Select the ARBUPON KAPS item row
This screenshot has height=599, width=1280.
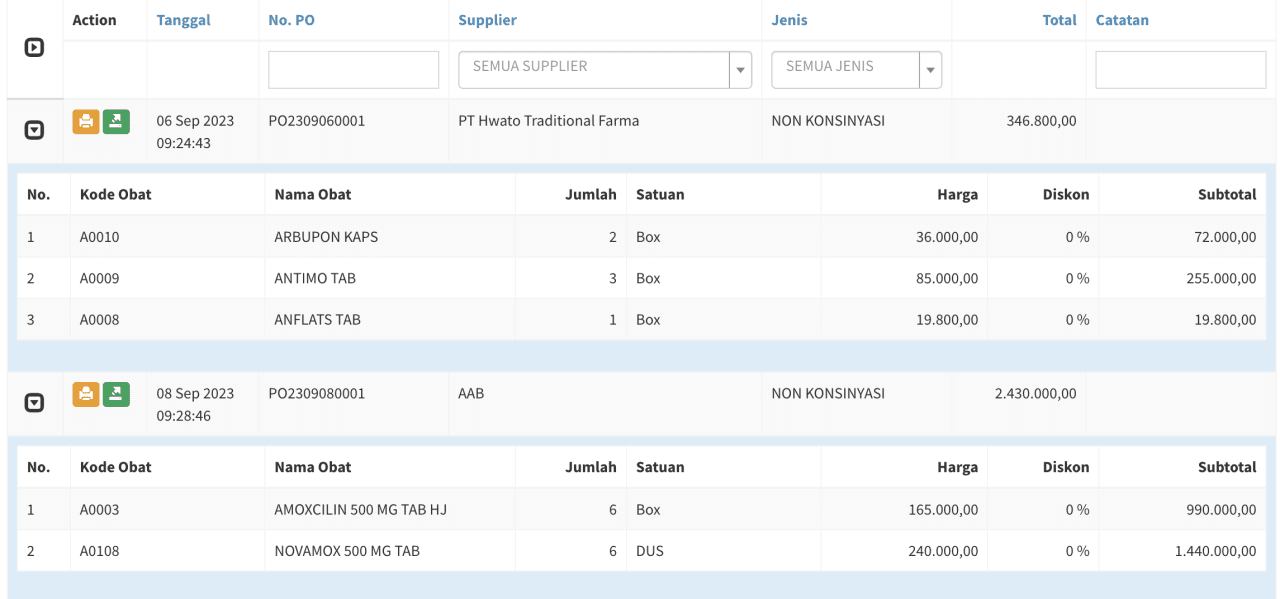point(326,237)
